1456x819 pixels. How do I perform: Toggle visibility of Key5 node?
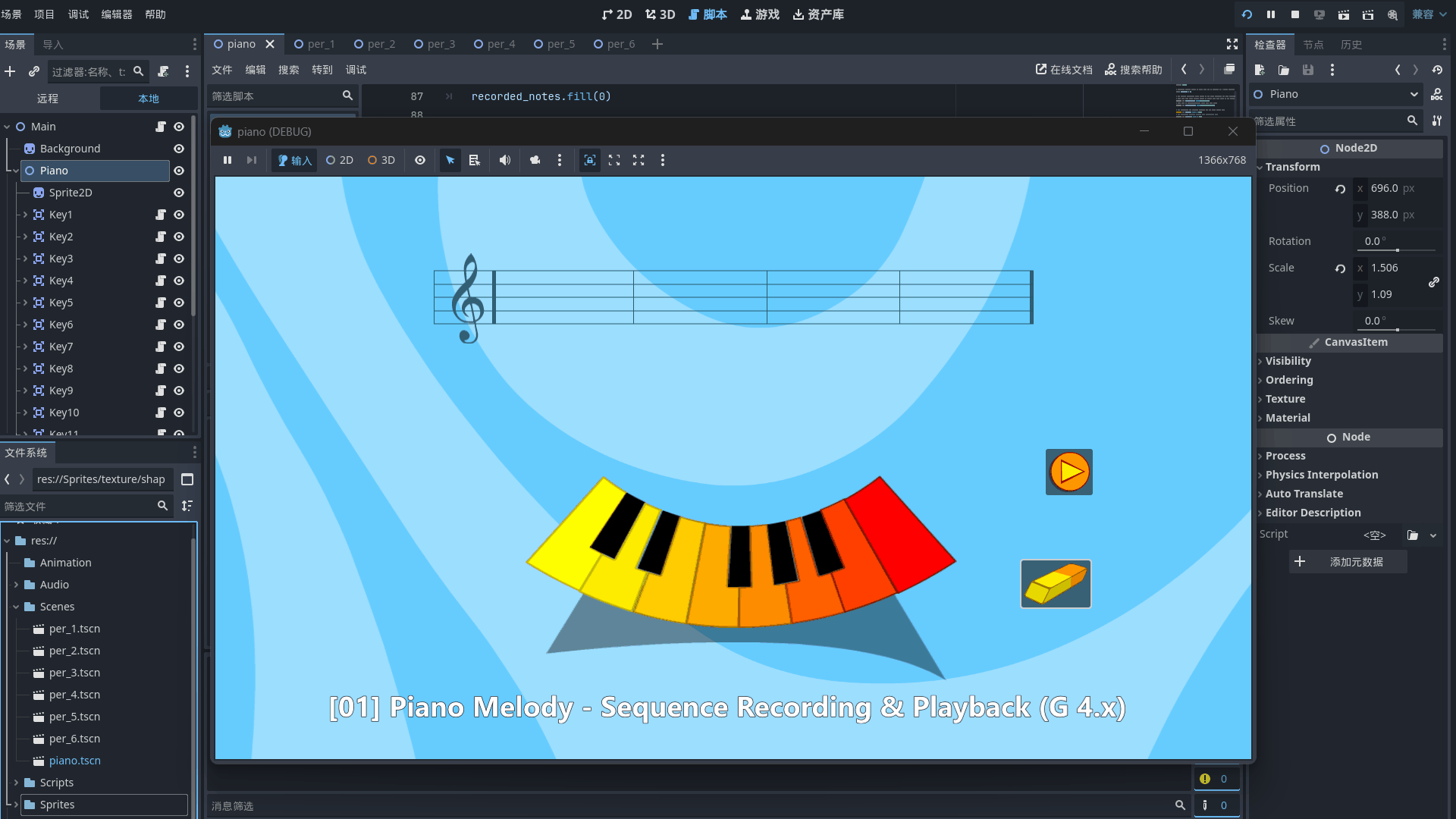179,303
